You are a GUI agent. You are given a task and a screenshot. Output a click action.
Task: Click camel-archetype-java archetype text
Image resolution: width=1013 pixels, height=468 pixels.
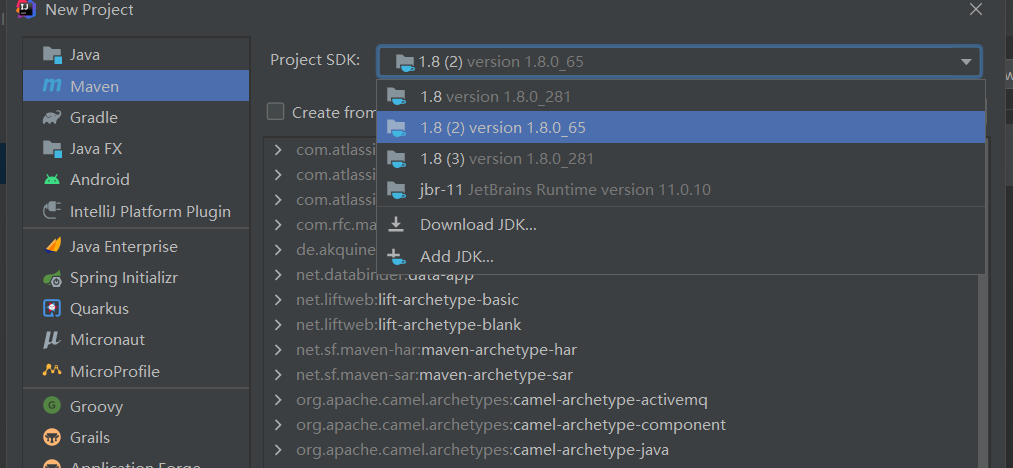click(x=590, y=450)
